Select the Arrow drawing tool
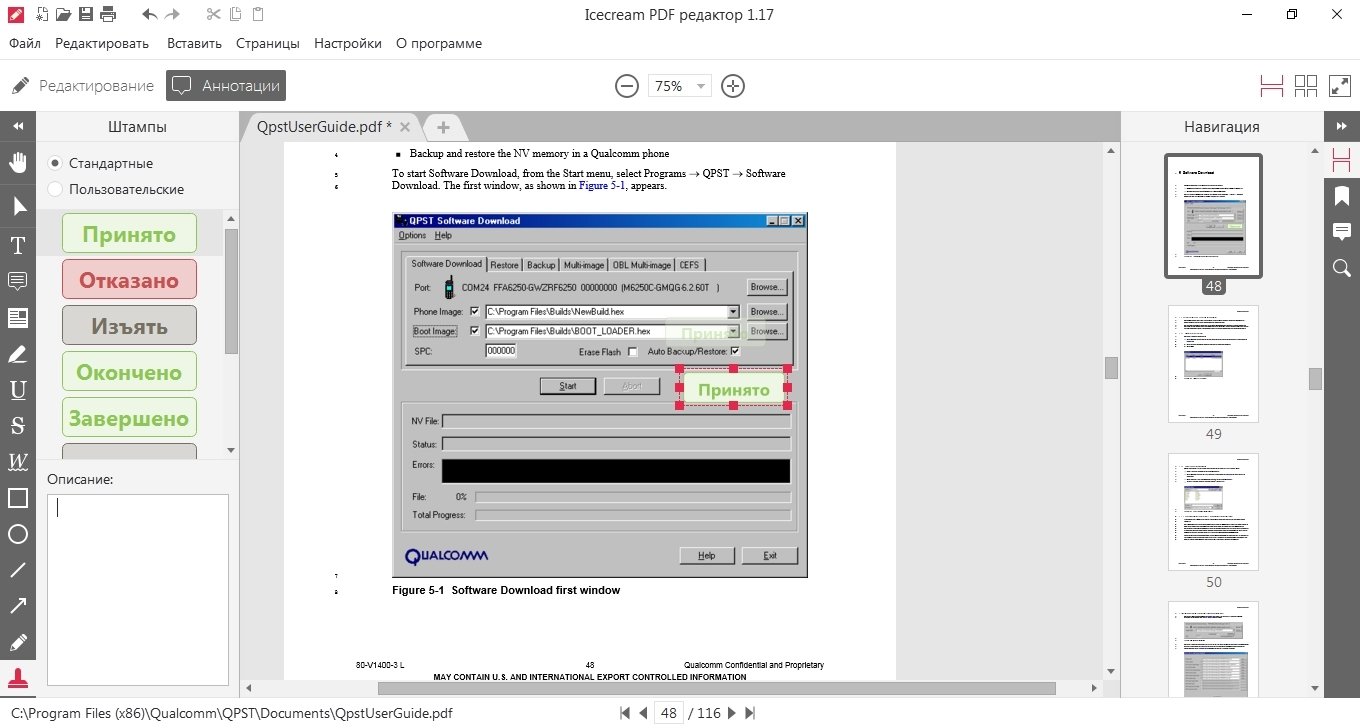The image size is (1360, 728). point(17,606)
